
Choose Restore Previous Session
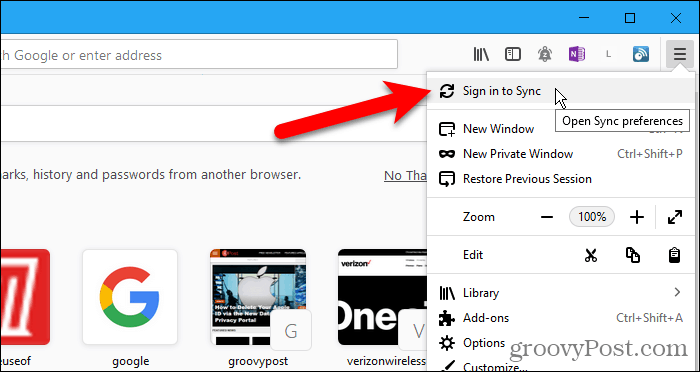pos(561,179)
